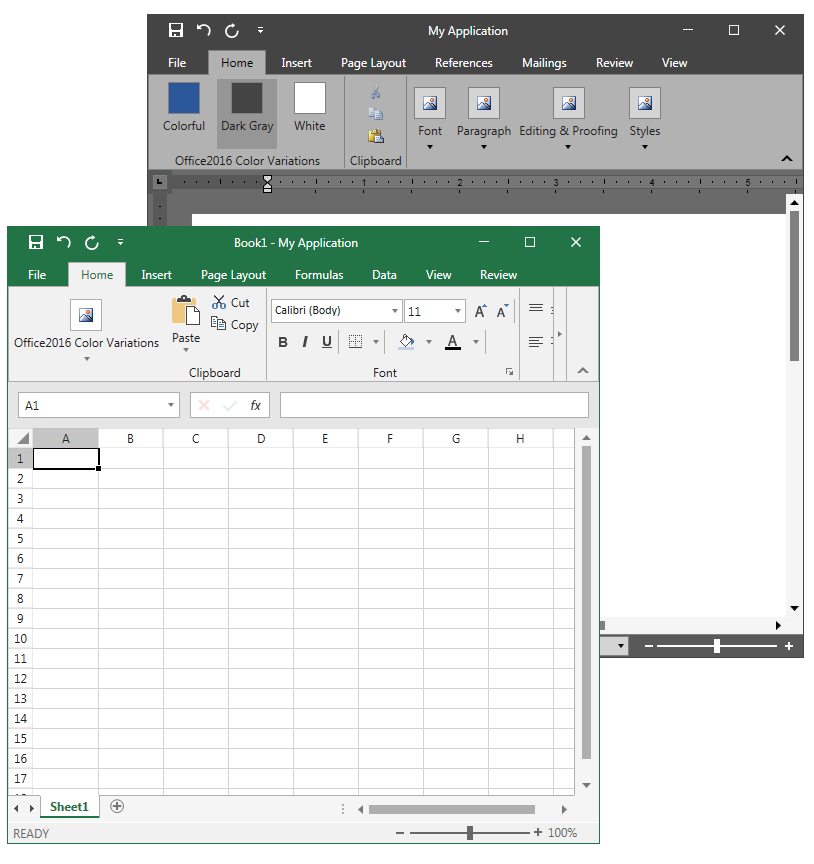This screenshot has height=864, width=814.
Task: Undo in the Book1 window toolbar
Action: (x=63, y=242)
